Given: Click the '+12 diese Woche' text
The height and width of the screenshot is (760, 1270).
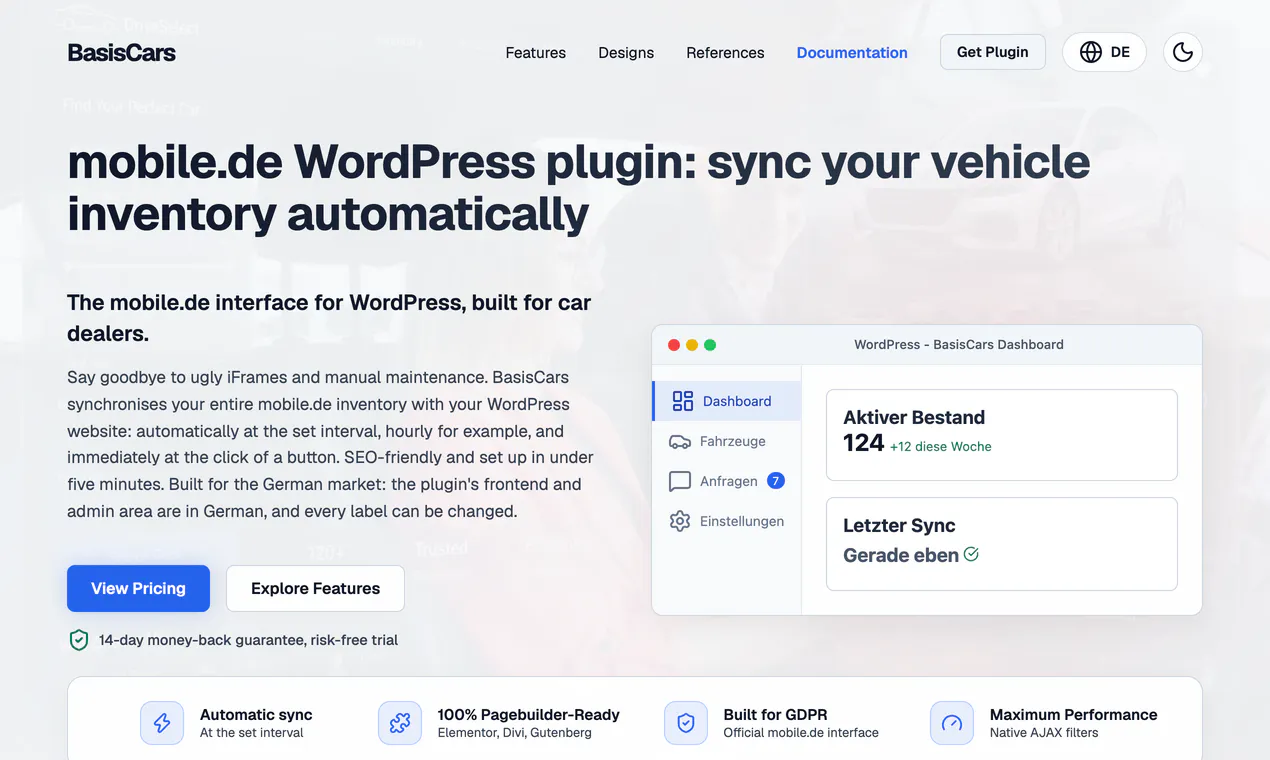Looking at the screenshot, I should pos(941,447).
